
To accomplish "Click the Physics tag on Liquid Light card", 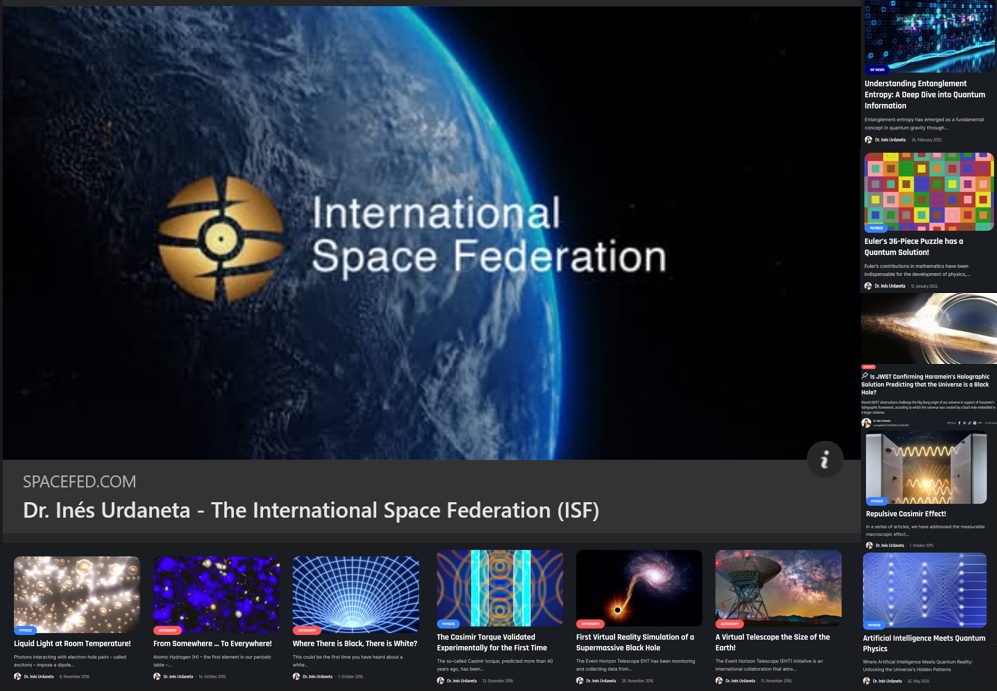I will pyautogui.click(x=26, y=630).
